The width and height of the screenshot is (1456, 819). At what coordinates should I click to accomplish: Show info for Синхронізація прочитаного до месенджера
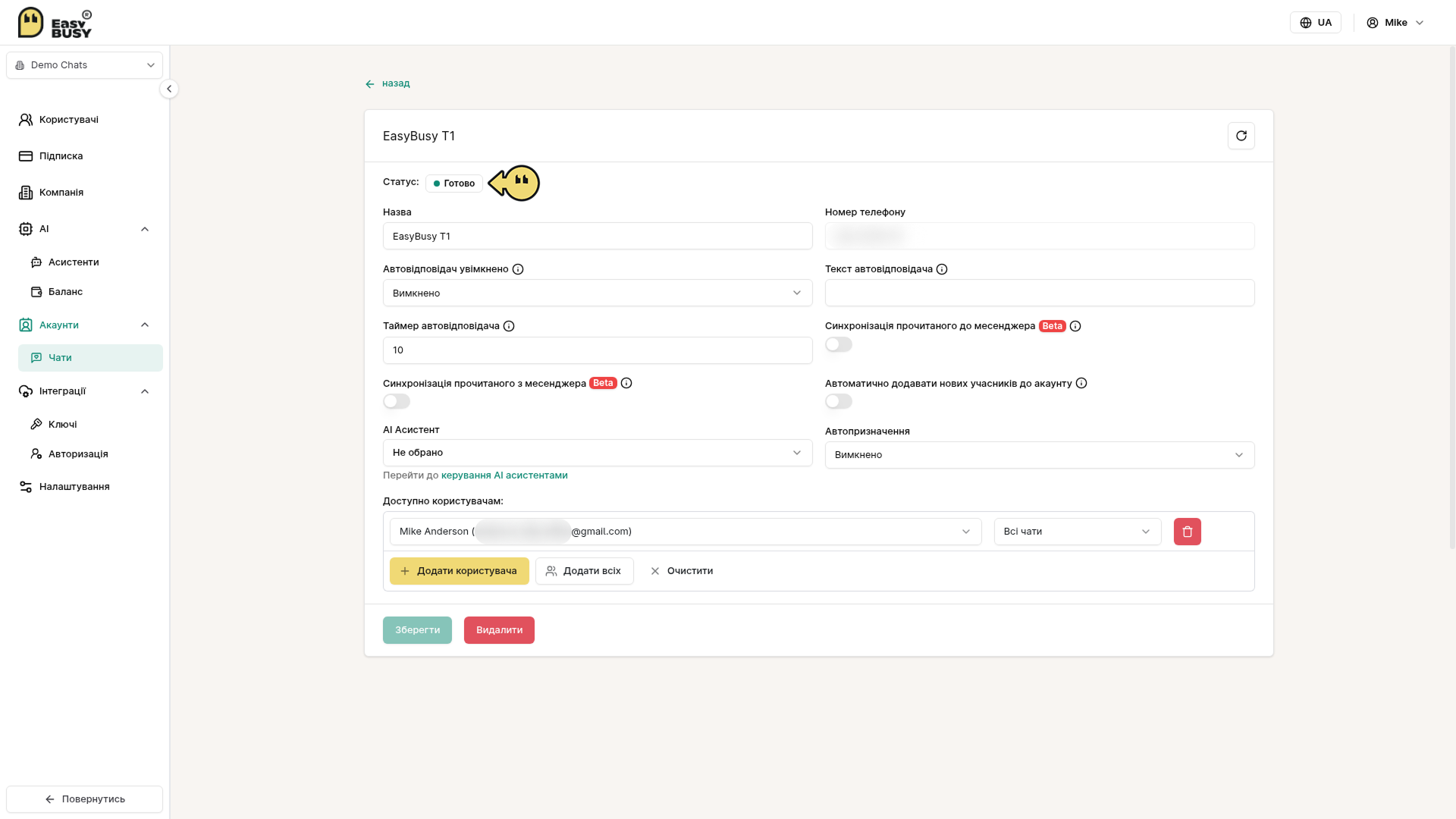(1075, 326)
